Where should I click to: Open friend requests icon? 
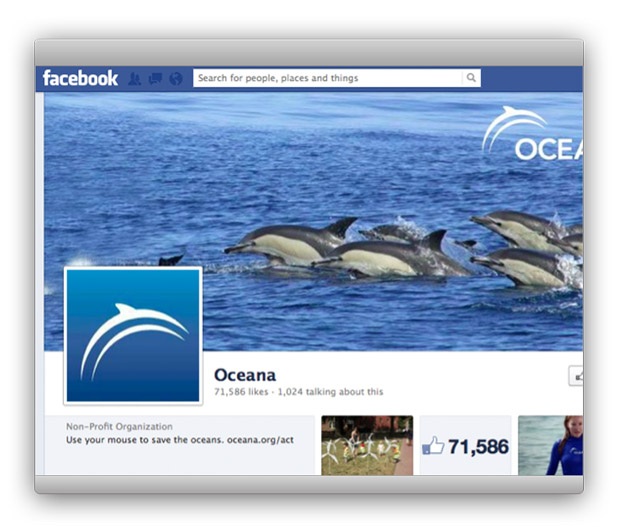(134, 79)
